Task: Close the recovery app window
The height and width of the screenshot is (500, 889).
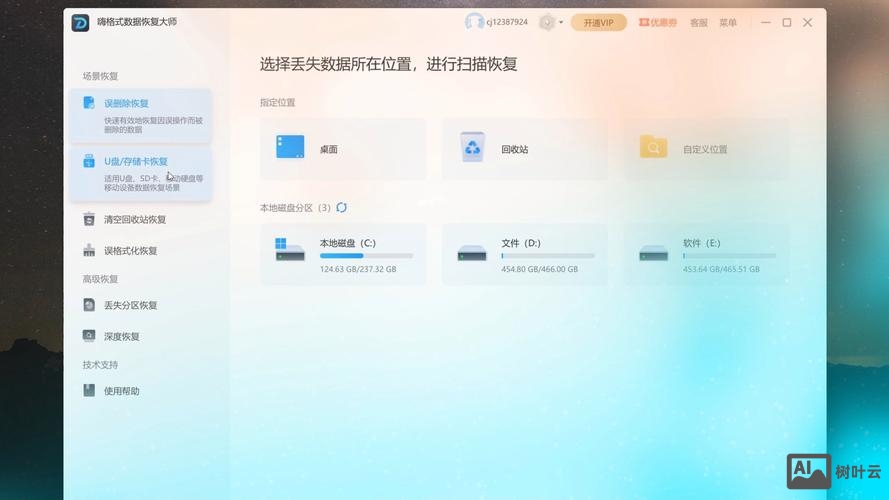Action: (x=808, y=23)
